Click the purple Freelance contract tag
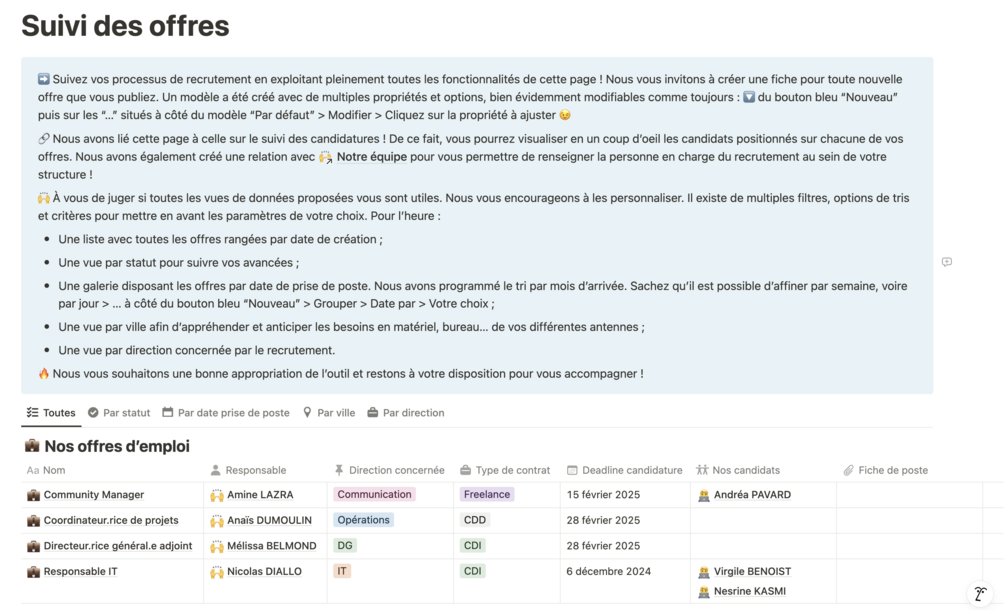 pos(487,495)
